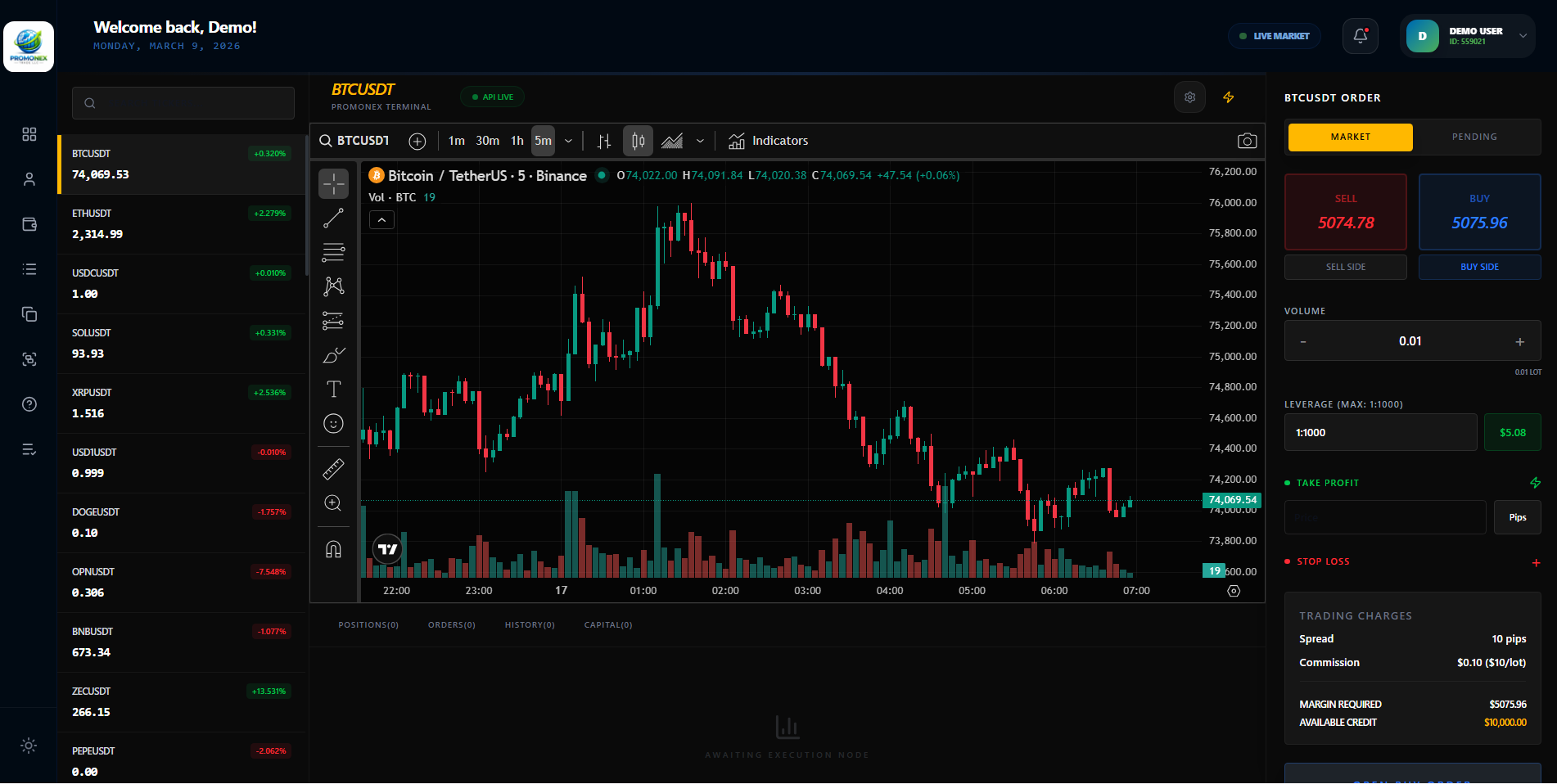Screen dimensions: 1557x784
Task: Toggle the Pips unit for take profit
Action: click(1517, 517)
